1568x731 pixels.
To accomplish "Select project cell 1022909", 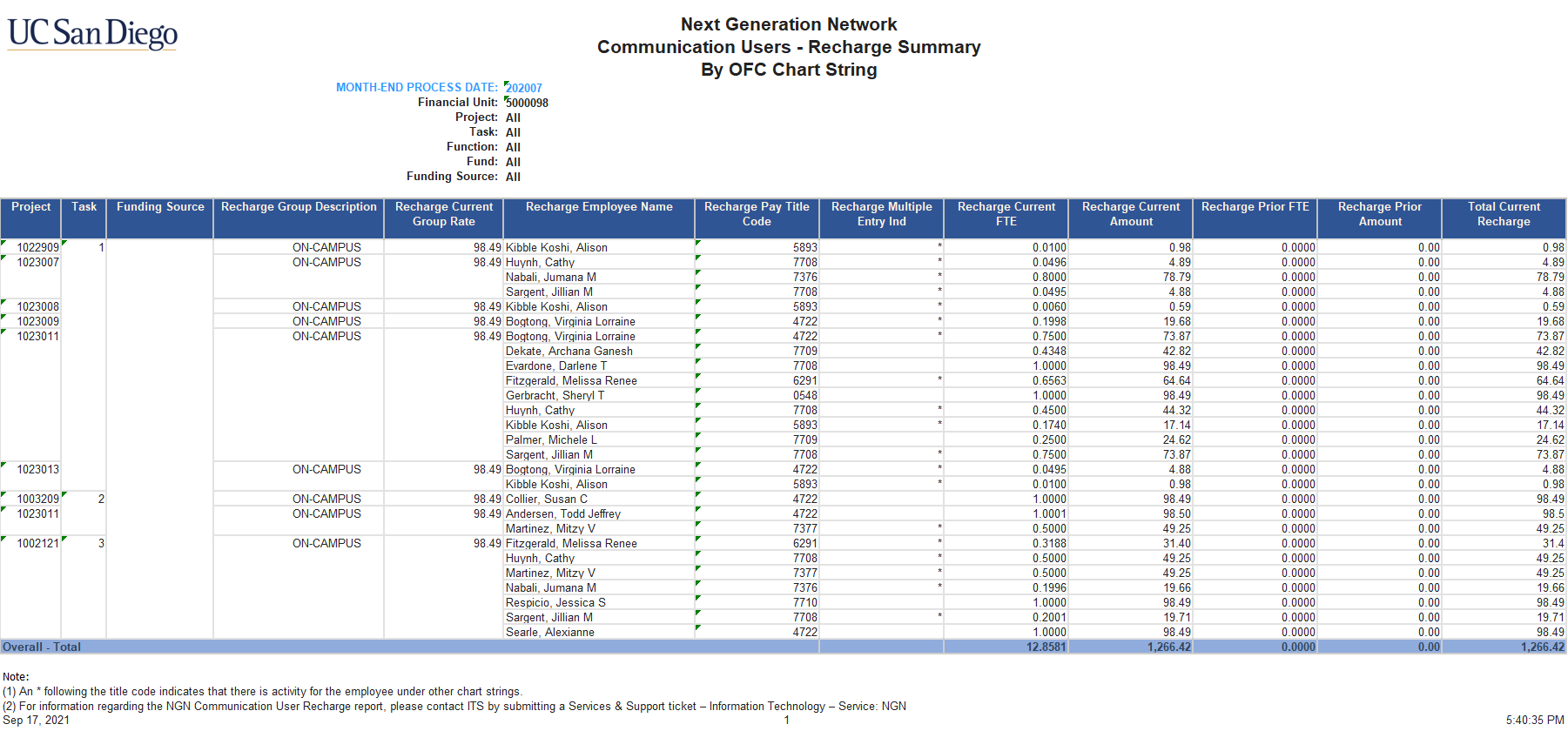I will pyautogui.click(x=31, y=248).
